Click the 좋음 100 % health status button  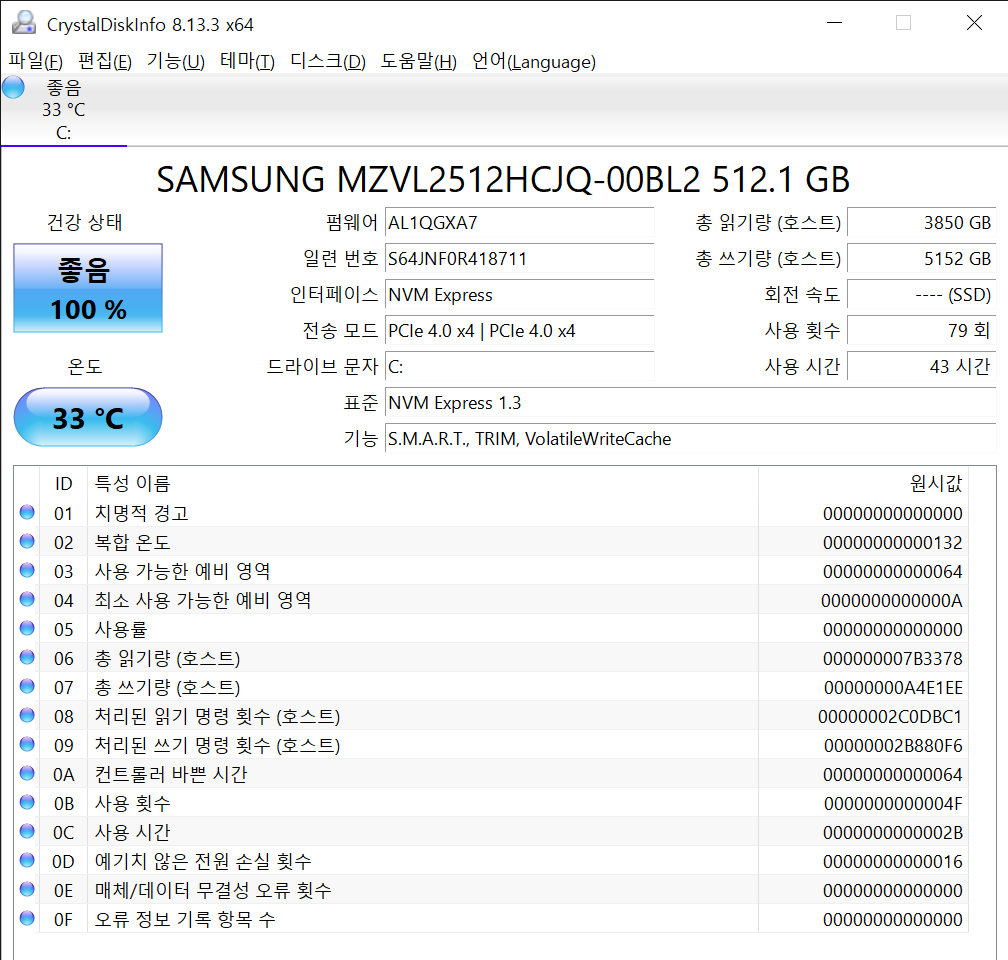(88, 288)
